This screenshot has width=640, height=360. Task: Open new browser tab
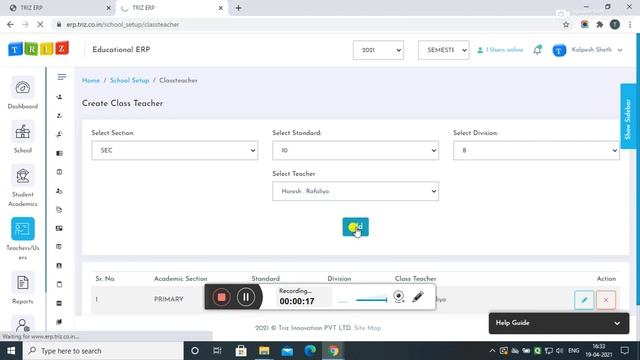pyautogui.click(x=238, y=8)
